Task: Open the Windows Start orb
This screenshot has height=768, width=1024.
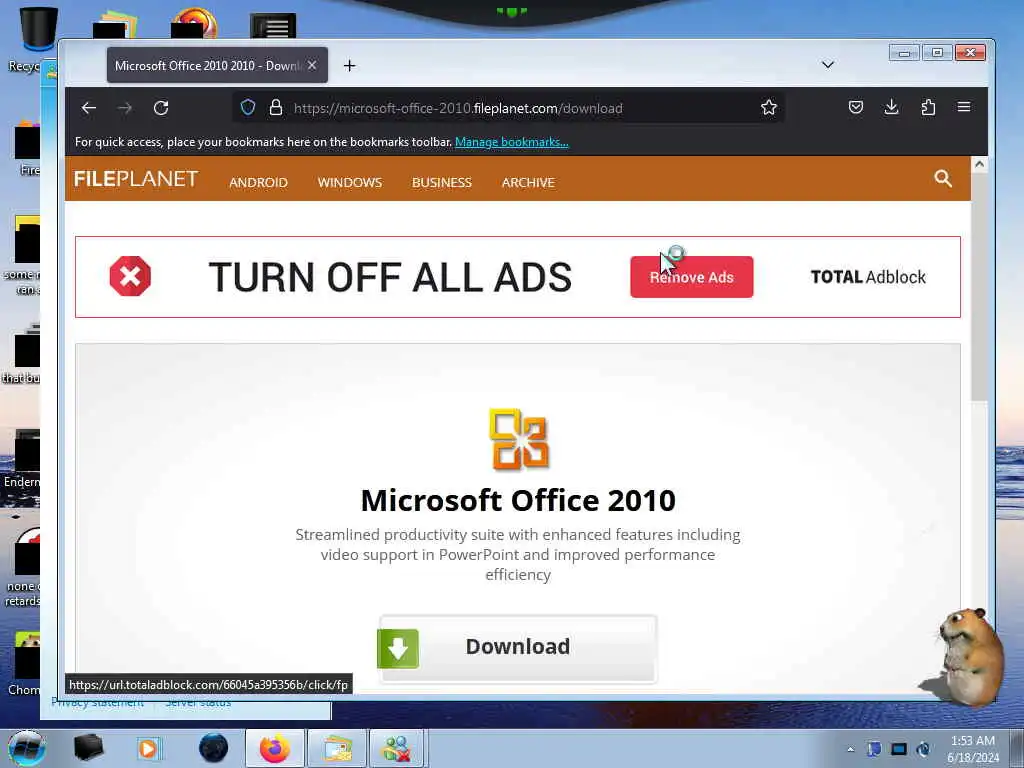Action: 26,748
